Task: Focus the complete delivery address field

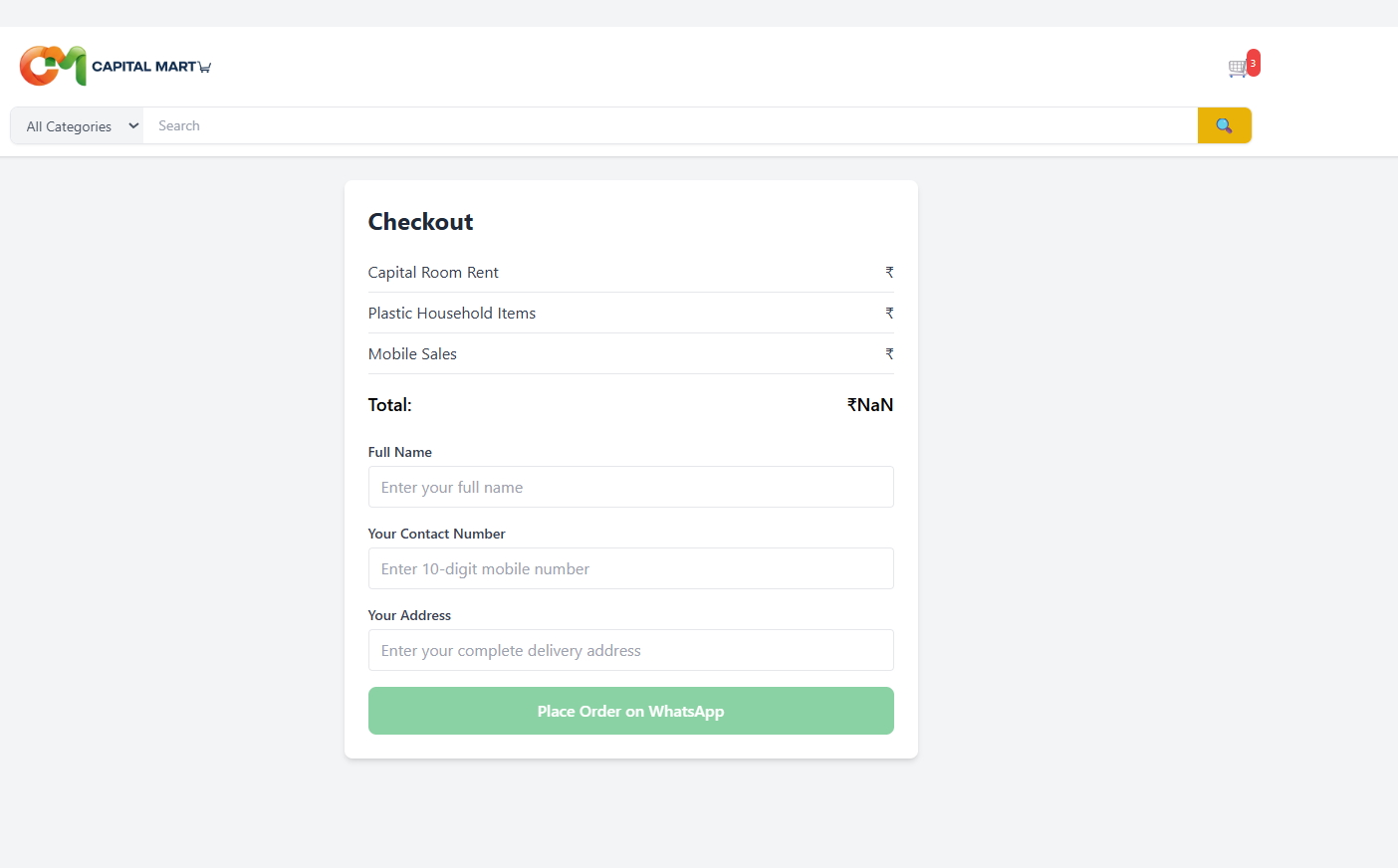Action: tap(630, 651)
